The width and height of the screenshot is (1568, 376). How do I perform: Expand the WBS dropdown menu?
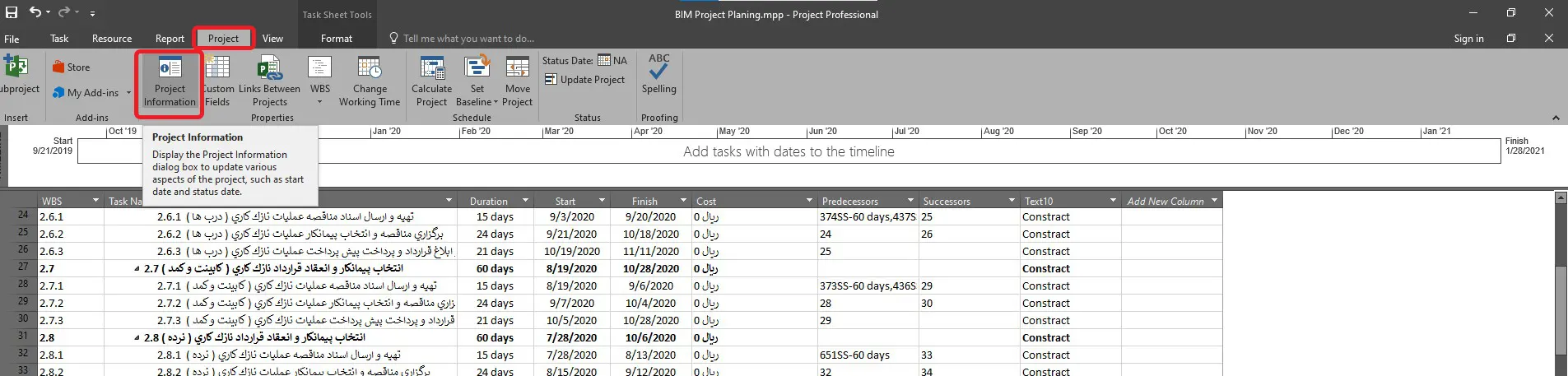[x=319, y=102]
